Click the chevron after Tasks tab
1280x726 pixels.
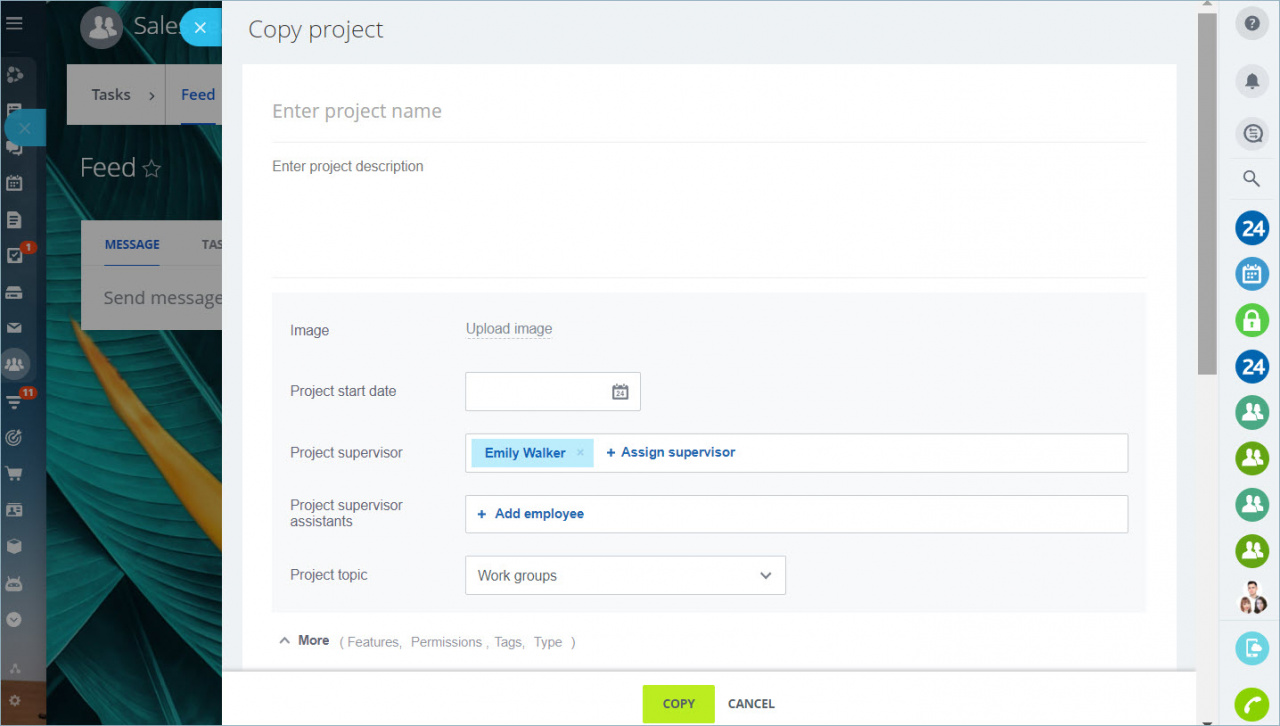pyautogui.click(x=152, y=96)
